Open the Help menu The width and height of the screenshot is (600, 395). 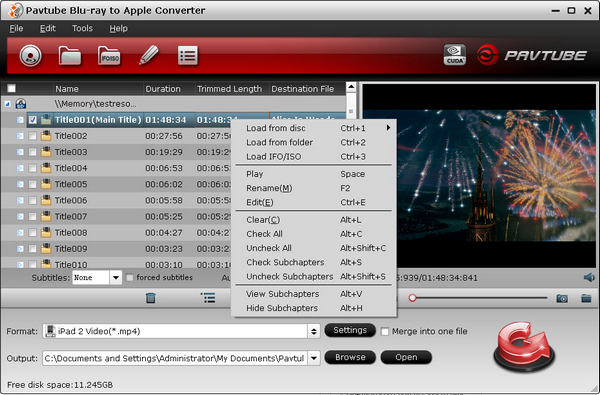pyautogui.click(x=118, y=28)
